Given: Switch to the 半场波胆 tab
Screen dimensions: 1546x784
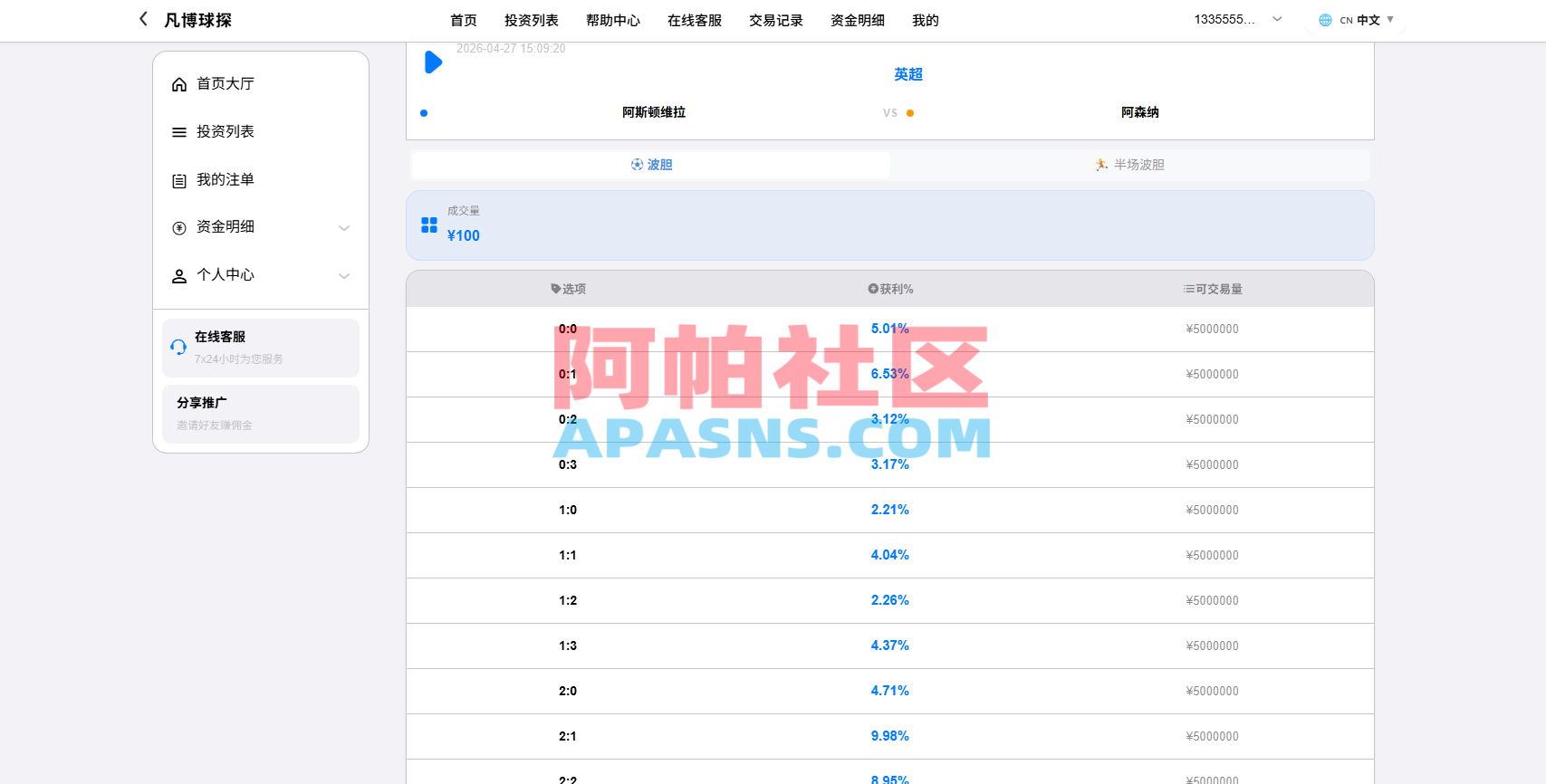Looking at the screenshot, I should (x=1130, y=165).
